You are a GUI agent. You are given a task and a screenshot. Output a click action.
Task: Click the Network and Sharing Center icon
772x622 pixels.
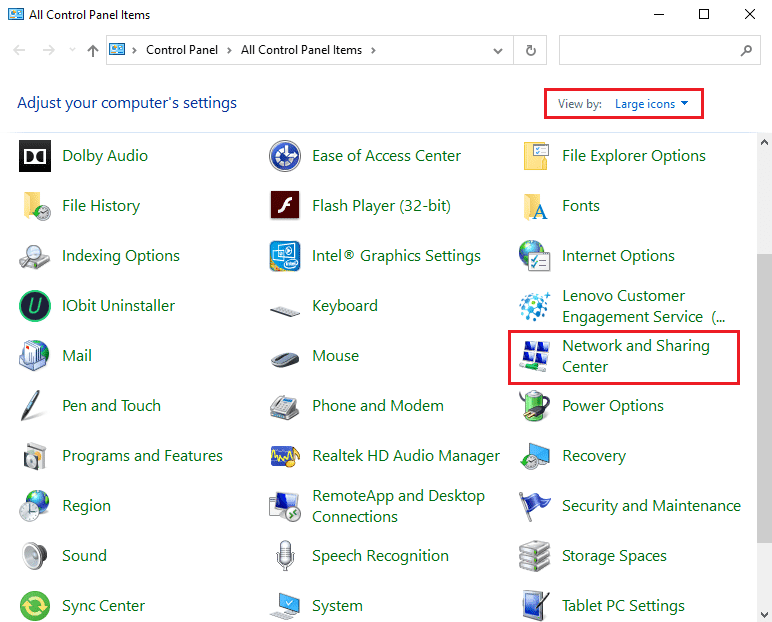click(x=535, y=356)
